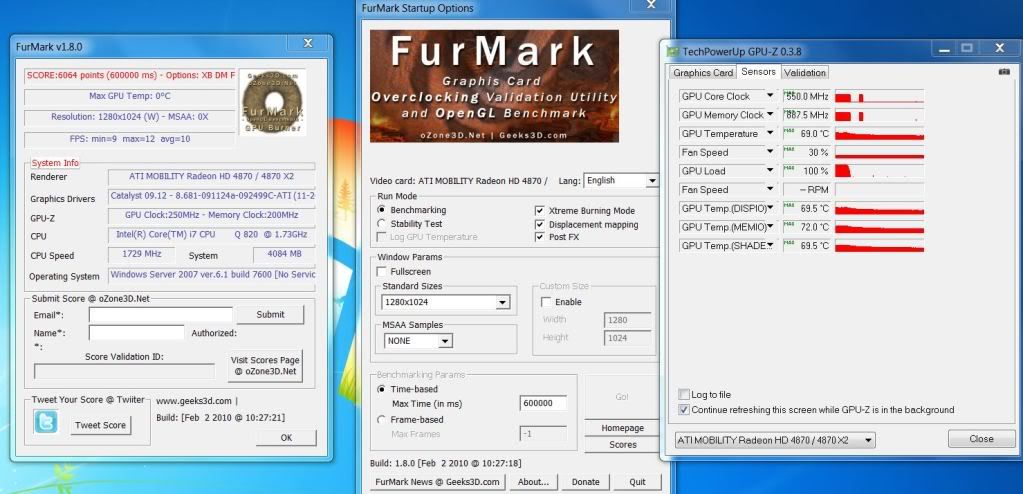
Task: Click the GPU-Z Close button
Action: pyautogui.click(x=981, y=439)
